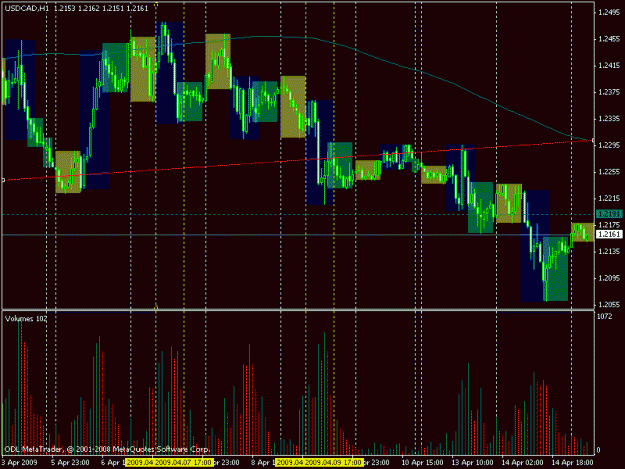Click the 1.2135 price axis label
The width and height of the screenshot is (625, 469).
click(x=609, y=251)
